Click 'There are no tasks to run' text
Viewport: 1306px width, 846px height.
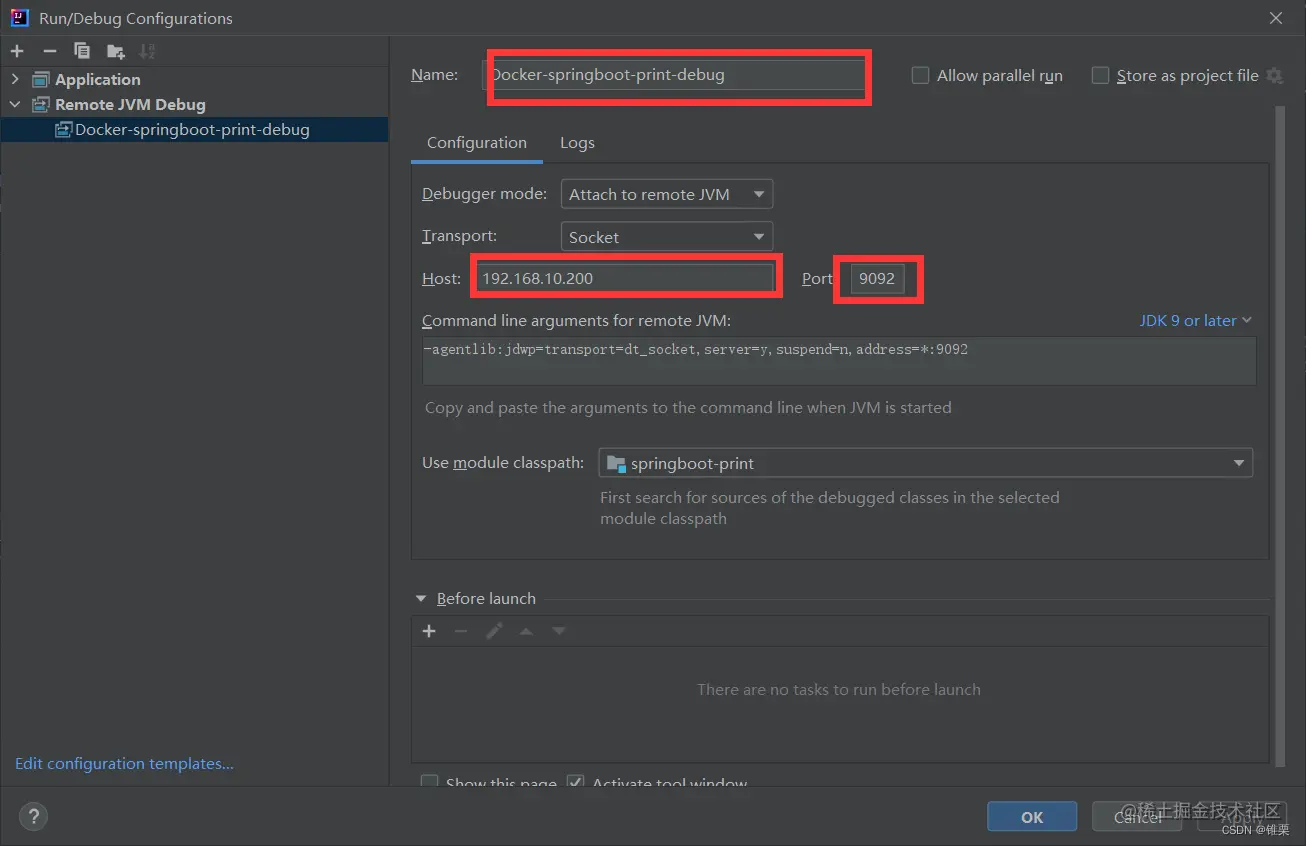point(839,690)
